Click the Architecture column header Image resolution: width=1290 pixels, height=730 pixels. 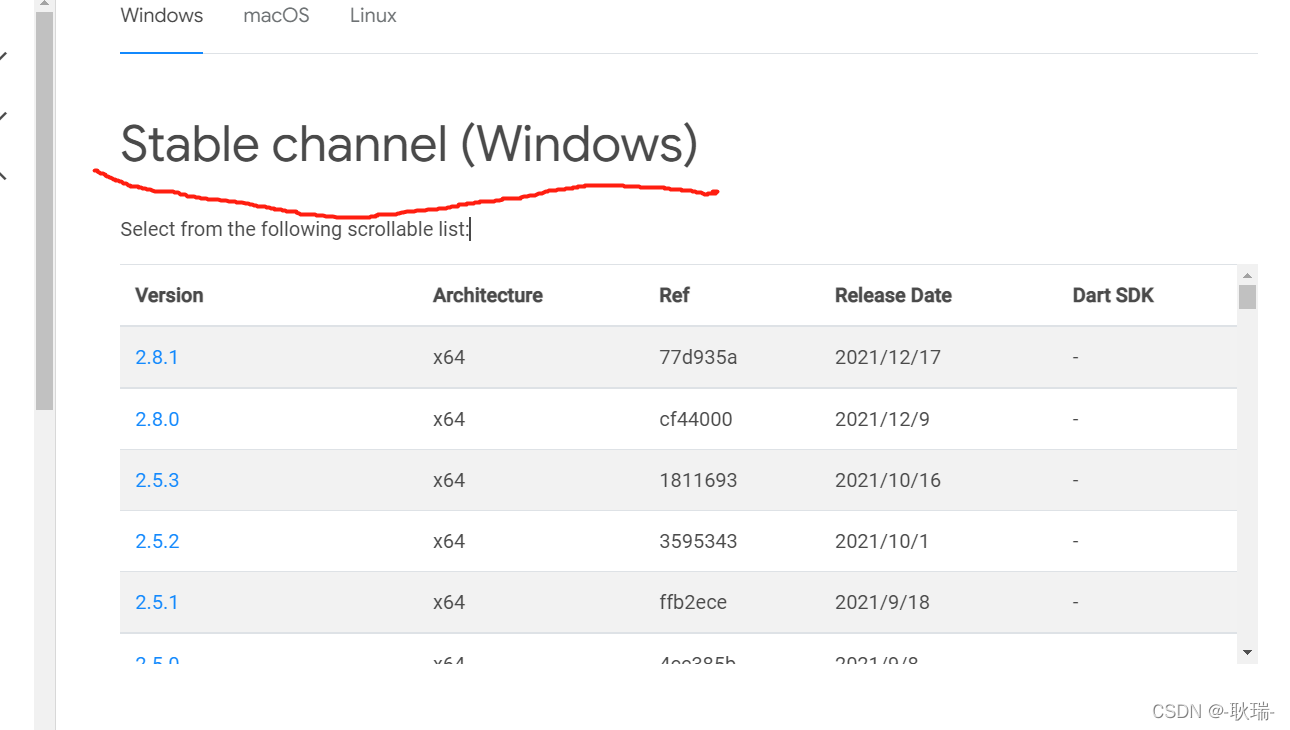tap(487, 295)
